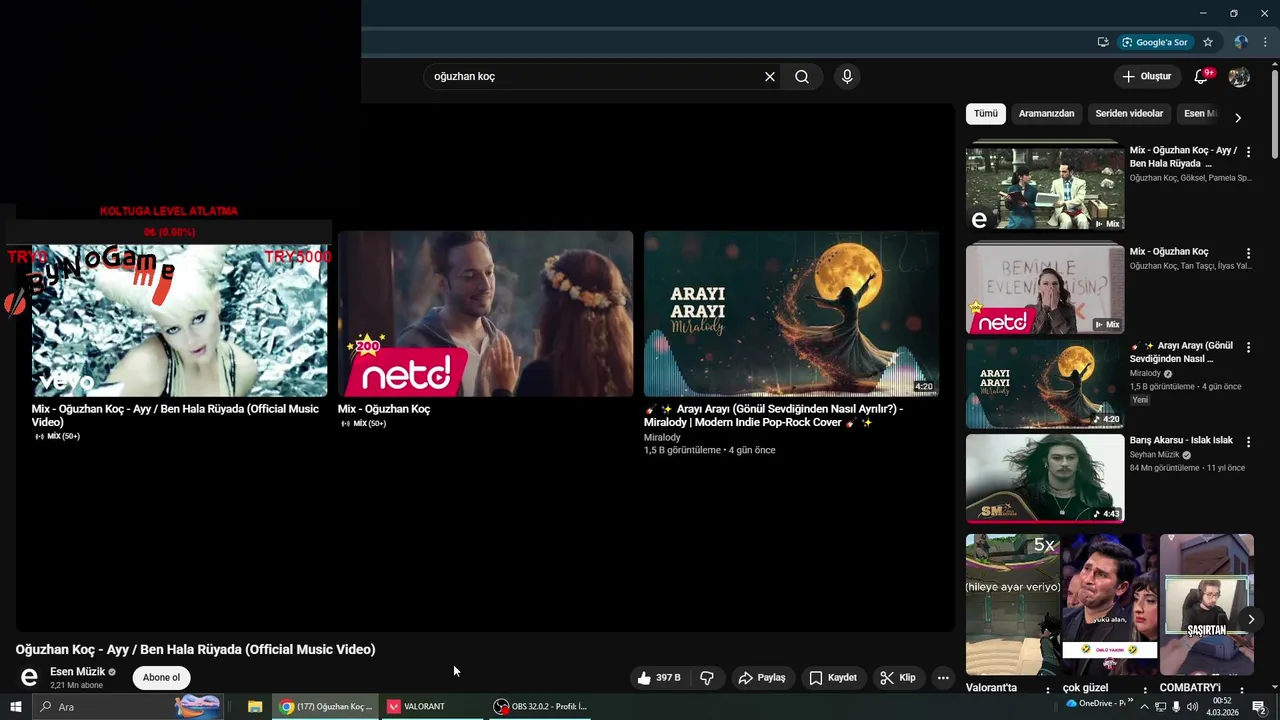Open the Esen Müzik channel avatar
The image size is (1280, 720).
29,678
